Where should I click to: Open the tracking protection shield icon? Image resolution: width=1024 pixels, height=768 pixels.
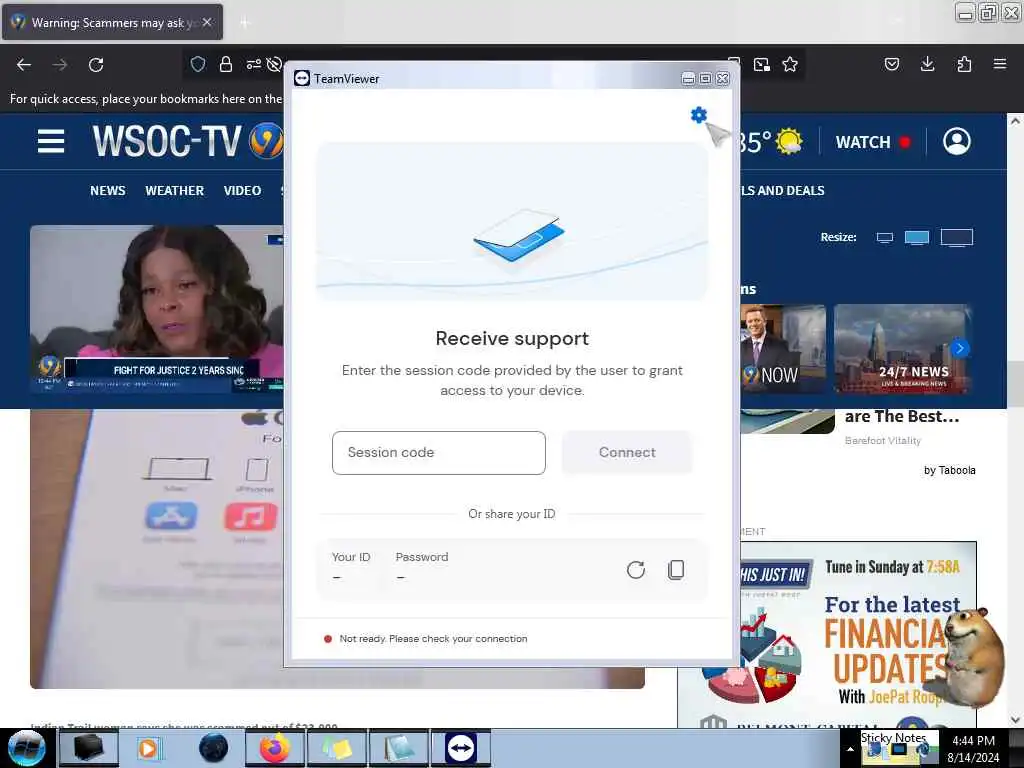tap(198, 64)
